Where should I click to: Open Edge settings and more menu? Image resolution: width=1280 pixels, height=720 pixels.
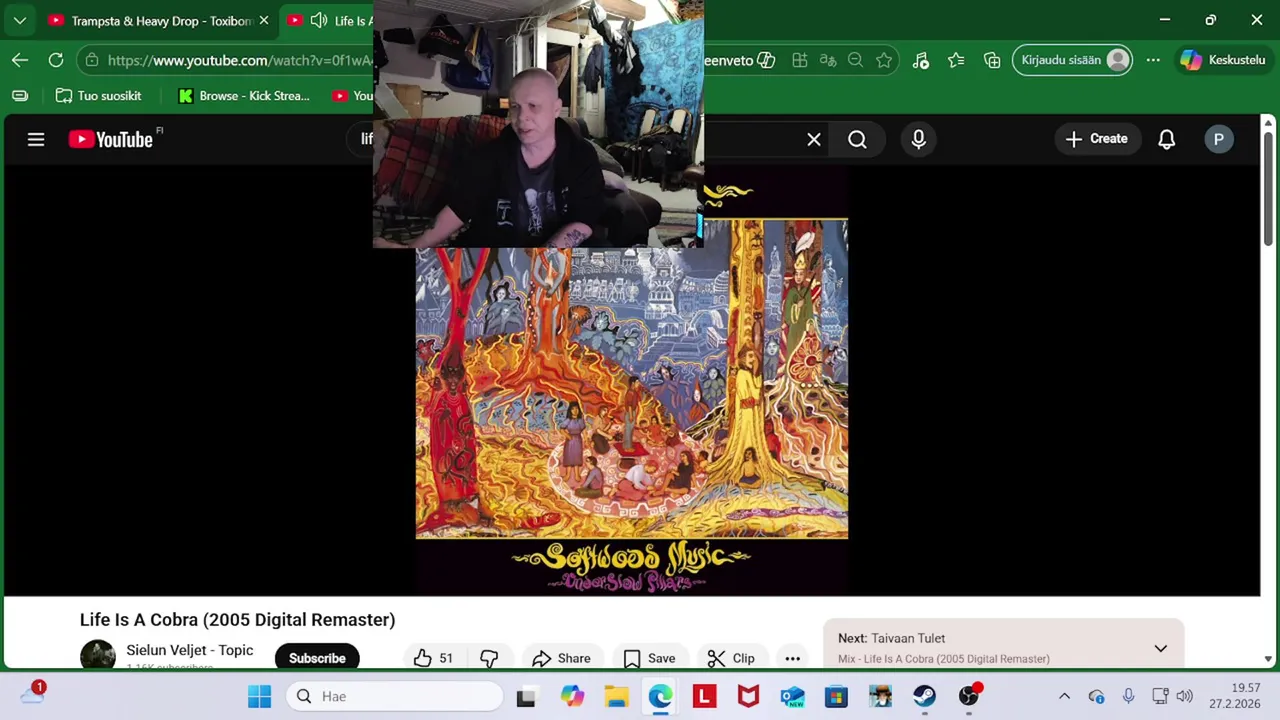coord(1153,60)
